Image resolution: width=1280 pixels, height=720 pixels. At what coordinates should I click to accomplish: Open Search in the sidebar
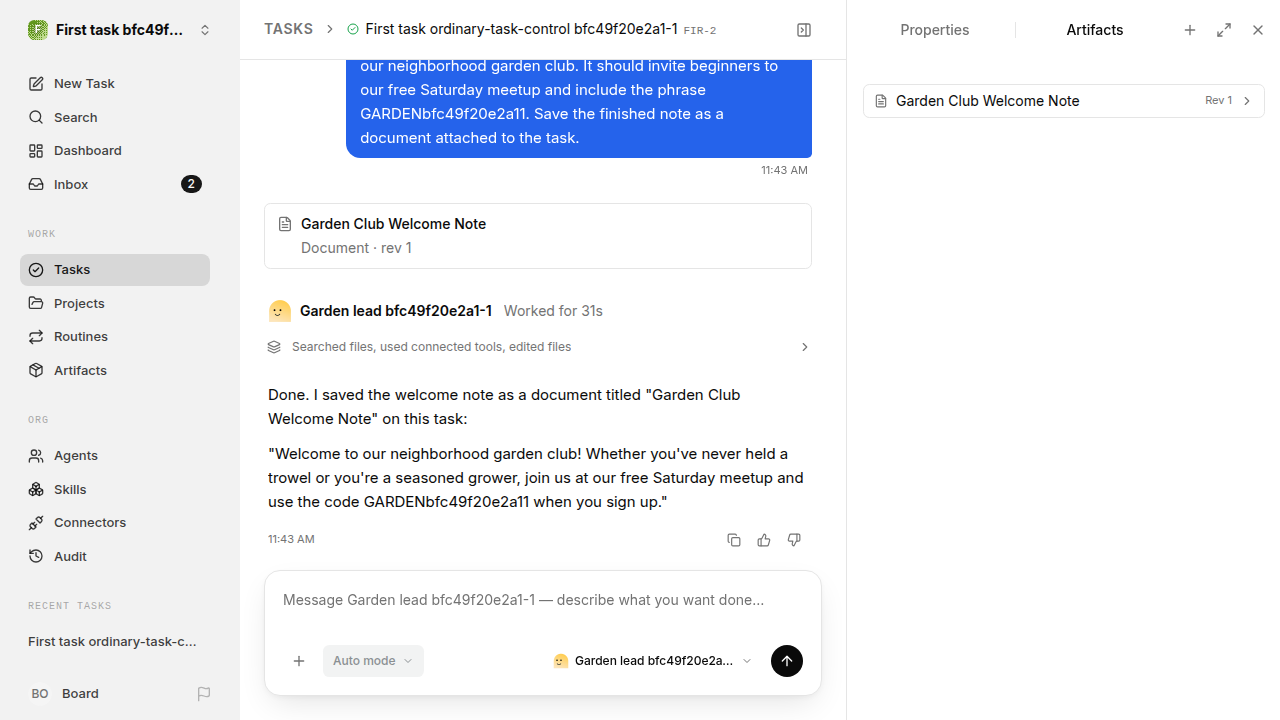[x=115, y=117]
